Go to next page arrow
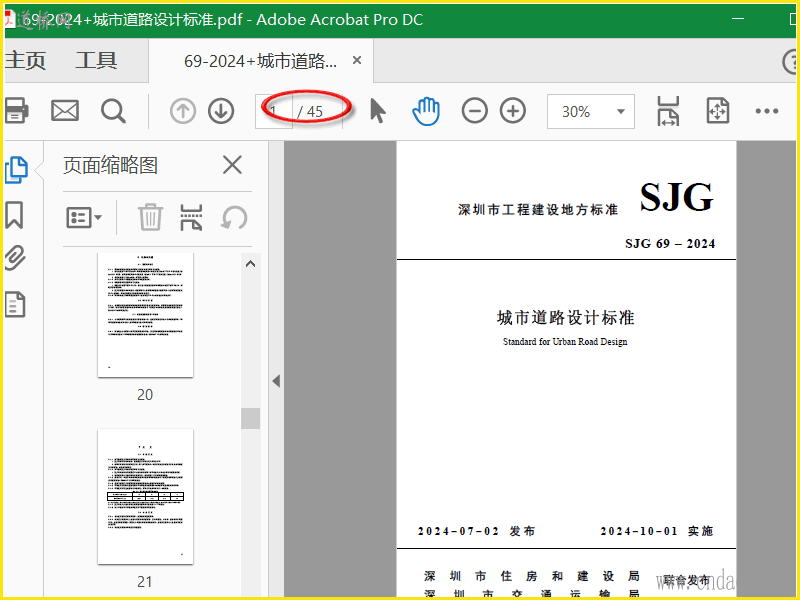This screenshot has height=600, width=800. tap(221, 111)
